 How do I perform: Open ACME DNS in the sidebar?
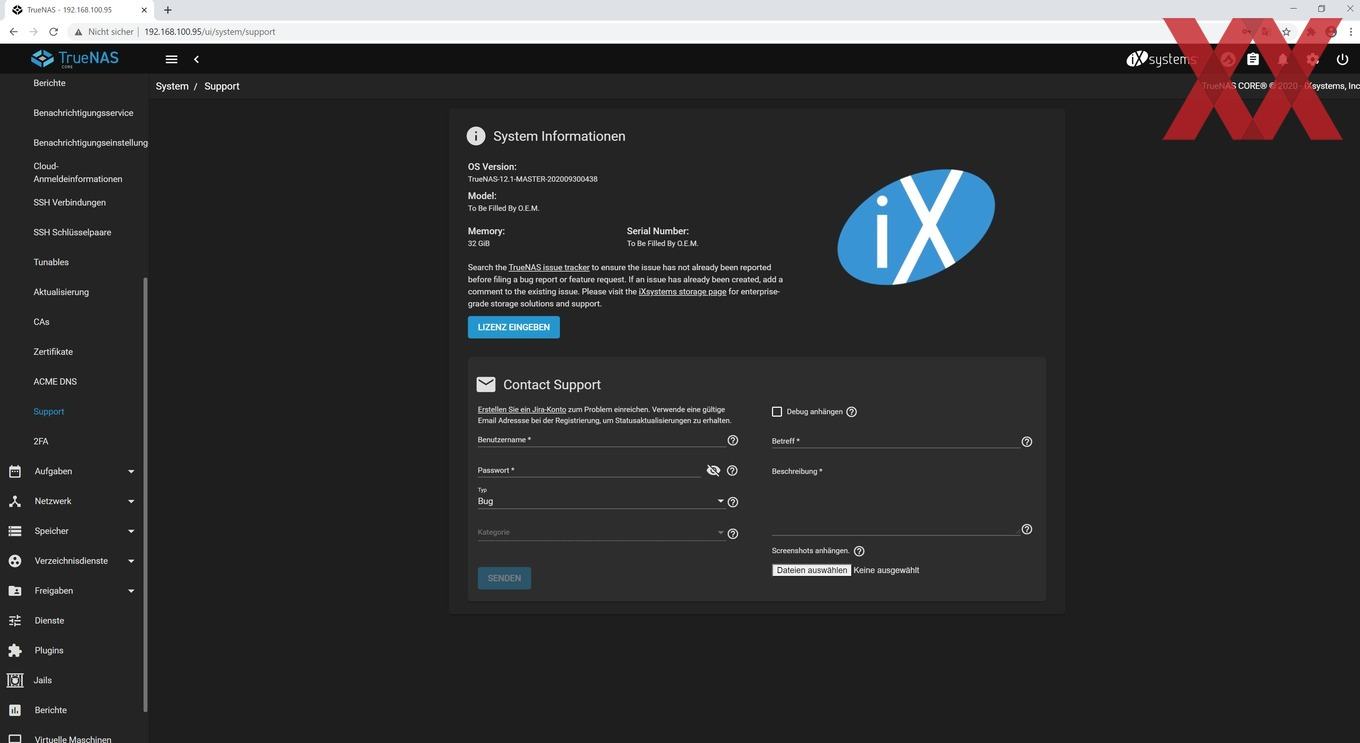pyautogui.click(x=55, y=382)
